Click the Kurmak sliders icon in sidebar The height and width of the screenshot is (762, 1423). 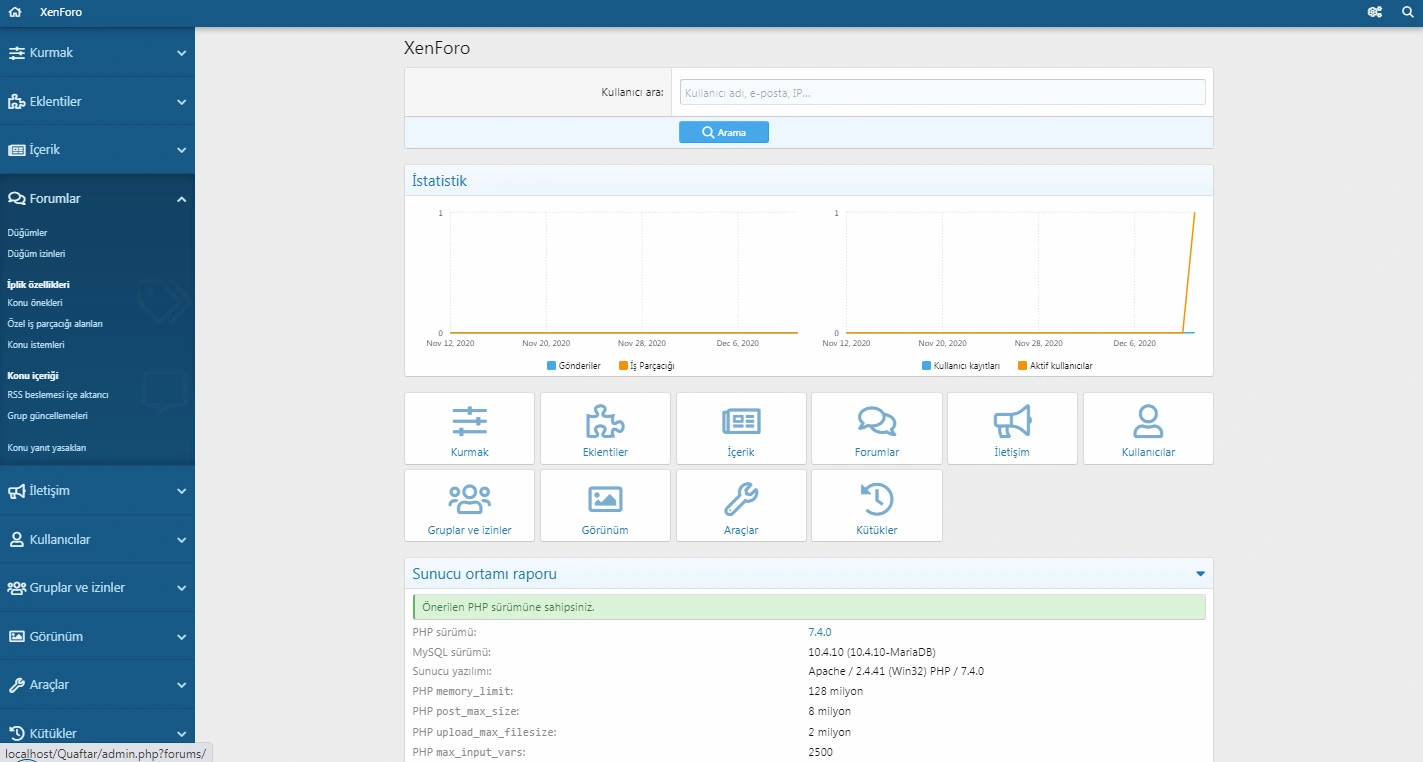(17, 53)
